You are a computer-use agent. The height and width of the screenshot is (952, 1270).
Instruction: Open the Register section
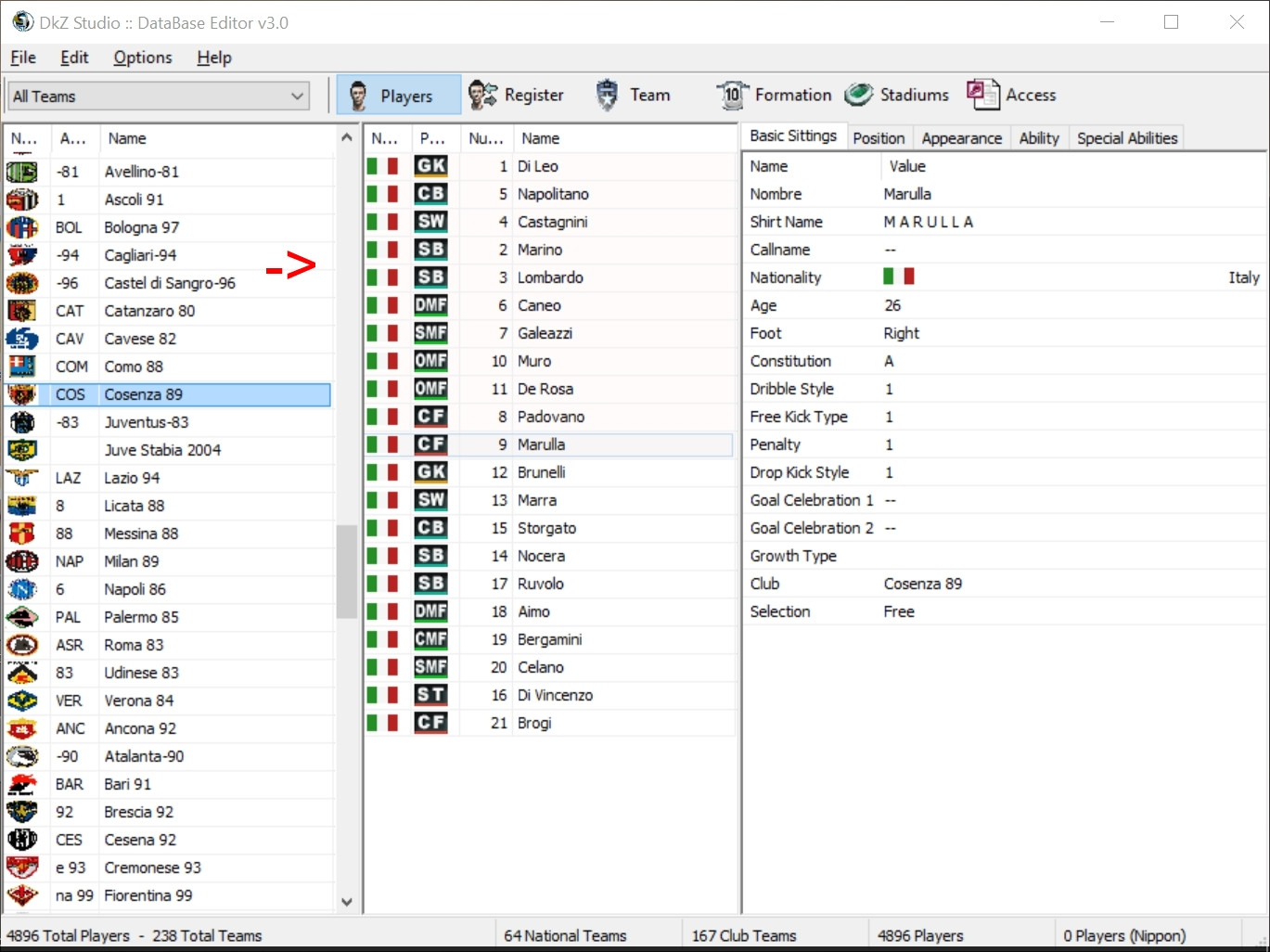[x=516, y=95]
